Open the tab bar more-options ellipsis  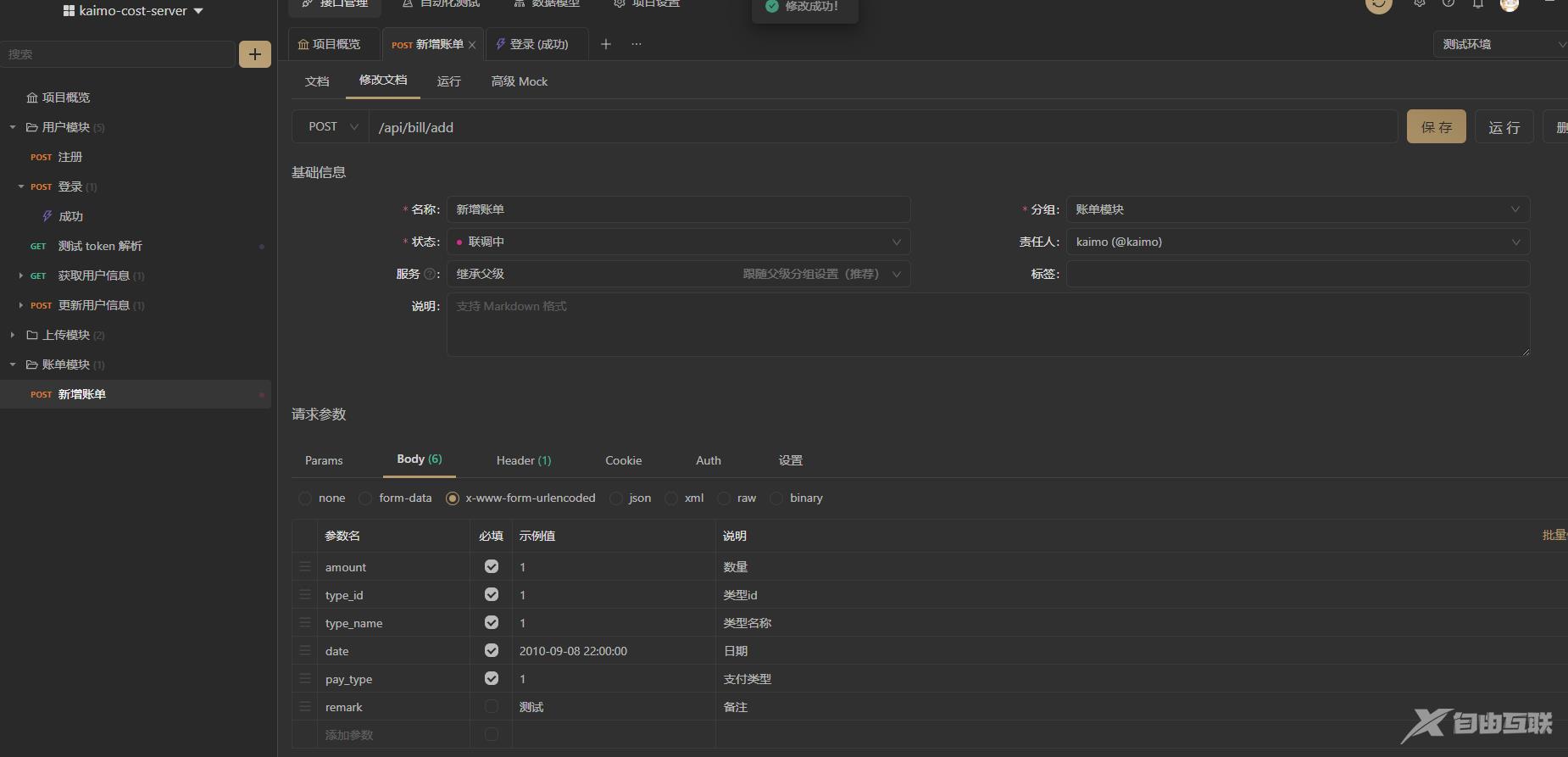[x=637, y=44]
